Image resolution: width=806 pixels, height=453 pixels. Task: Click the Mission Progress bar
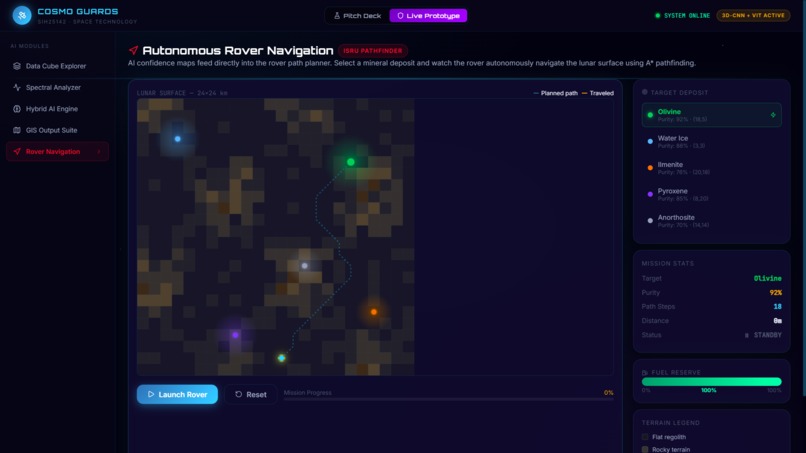coord(448,400)
